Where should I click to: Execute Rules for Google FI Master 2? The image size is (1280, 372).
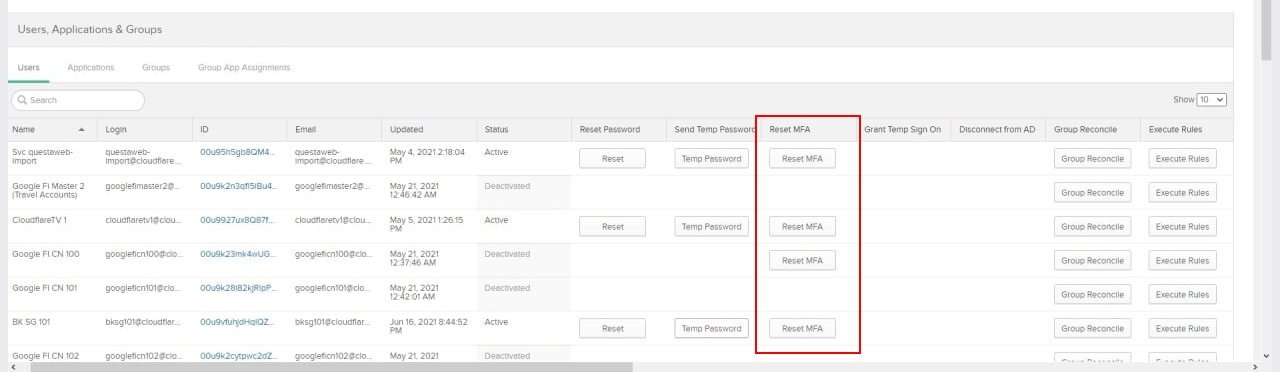(1183, 193)
